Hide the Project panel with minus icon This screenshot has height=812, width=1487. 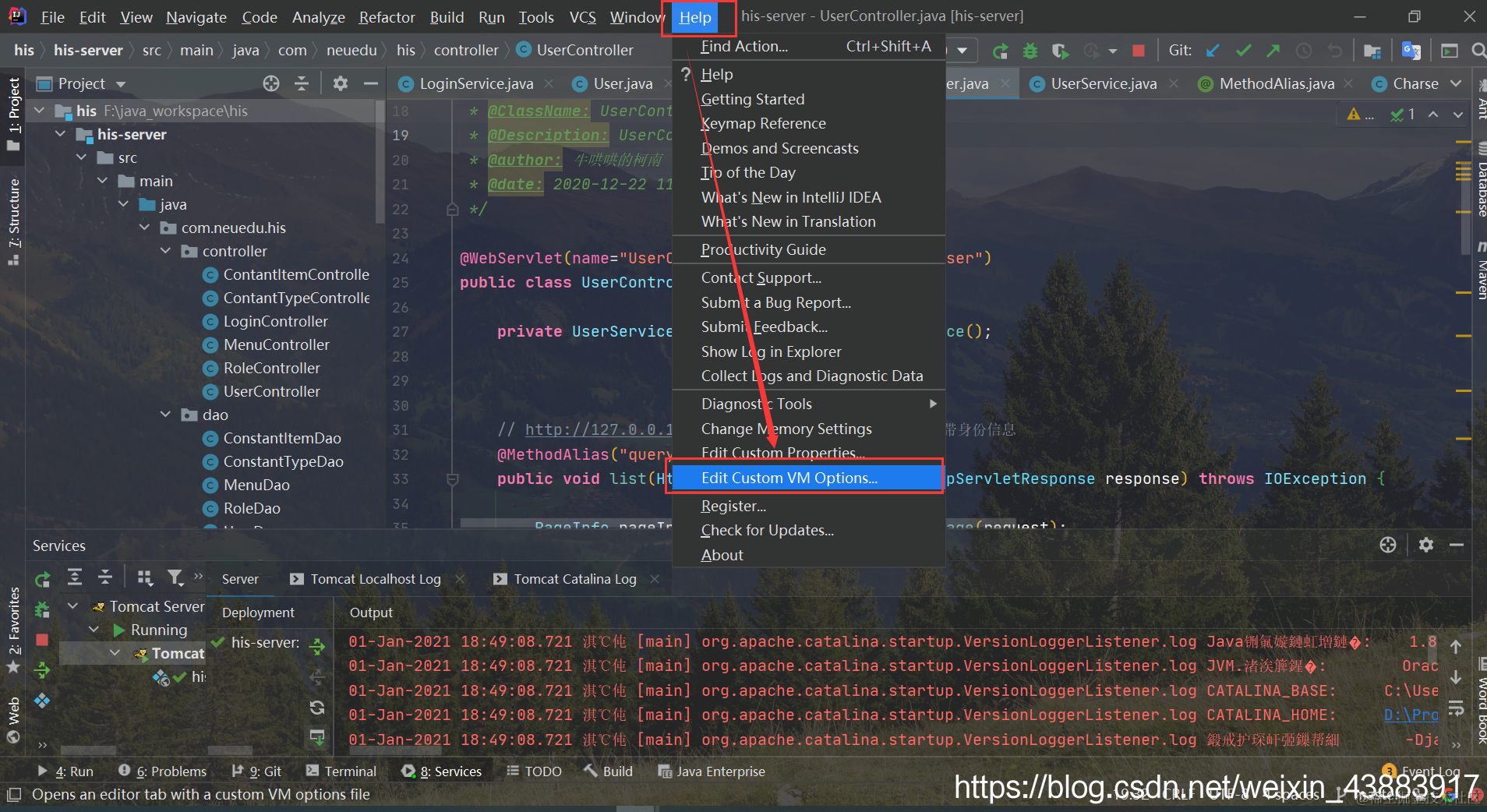[x=371, y=83]
